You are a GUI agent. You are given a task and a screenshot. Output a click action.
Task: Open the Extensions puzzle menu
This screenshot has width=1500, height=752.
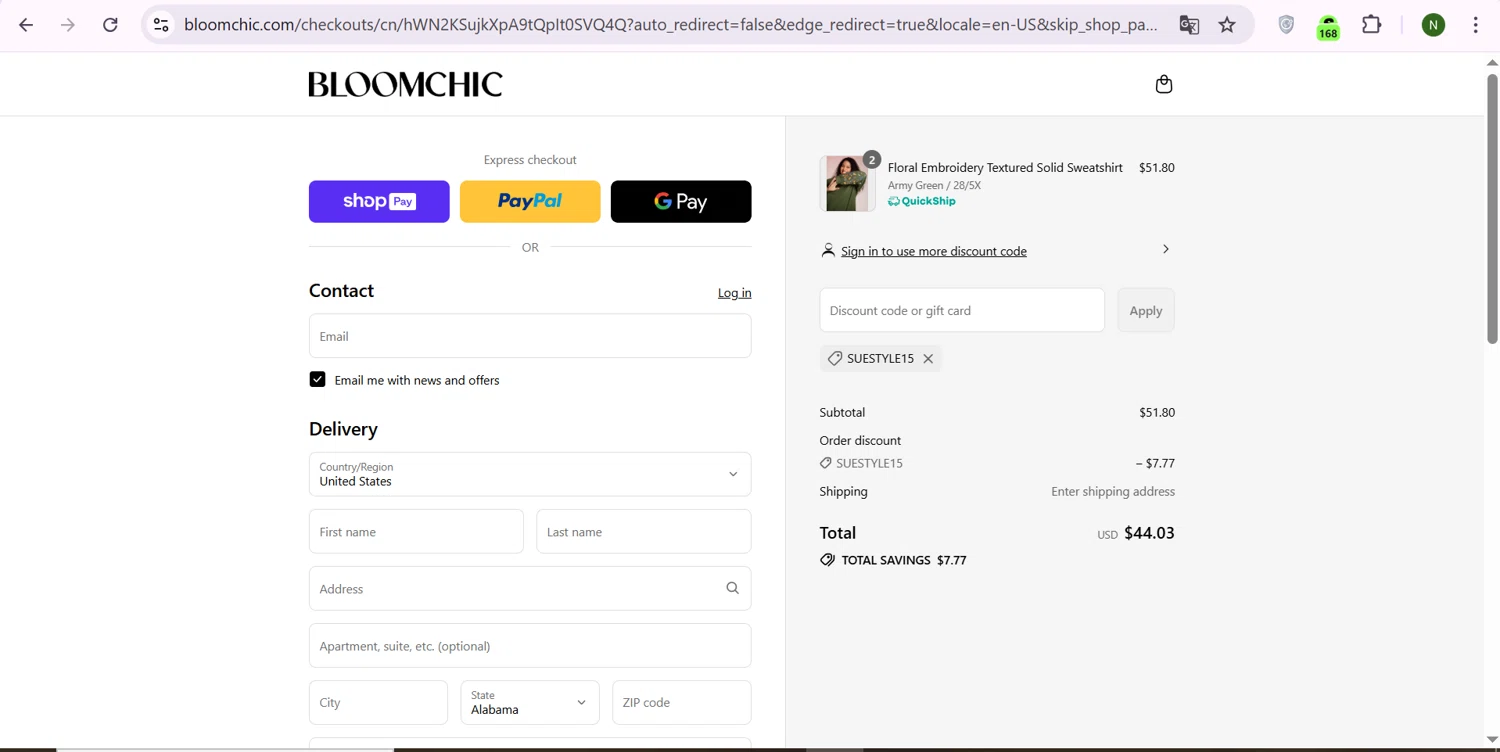[1372, 25]
